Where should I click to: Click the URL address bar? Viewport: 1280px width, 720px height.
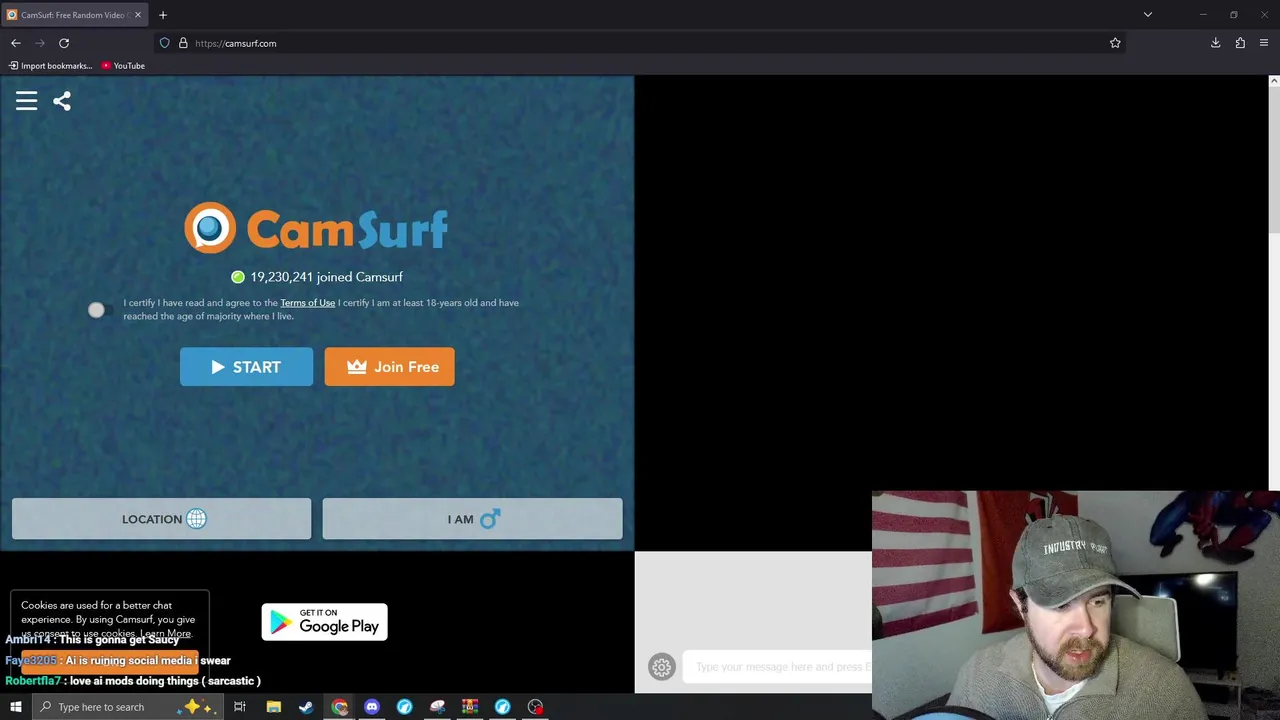pos(640,43)
